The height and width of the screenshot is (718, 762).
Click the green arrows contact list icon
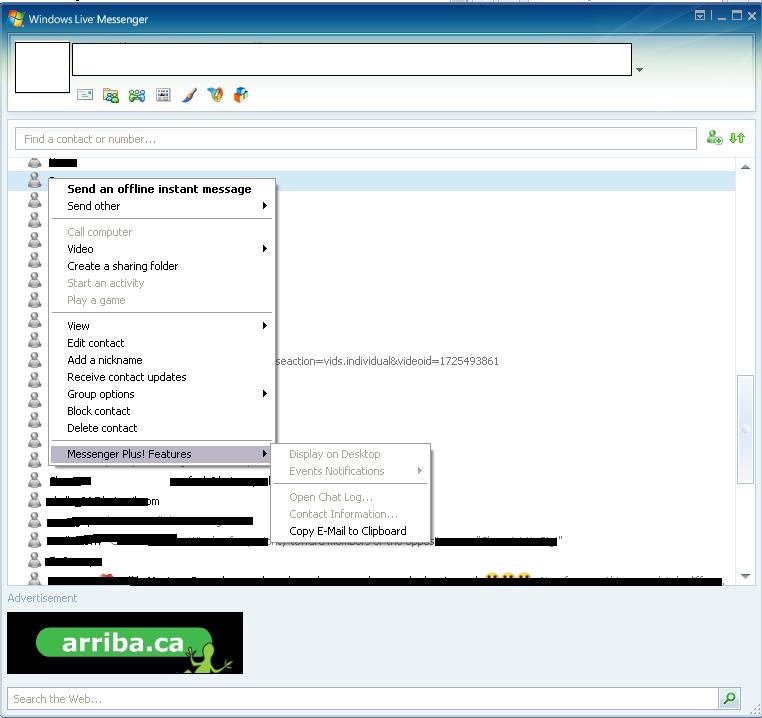737,138
